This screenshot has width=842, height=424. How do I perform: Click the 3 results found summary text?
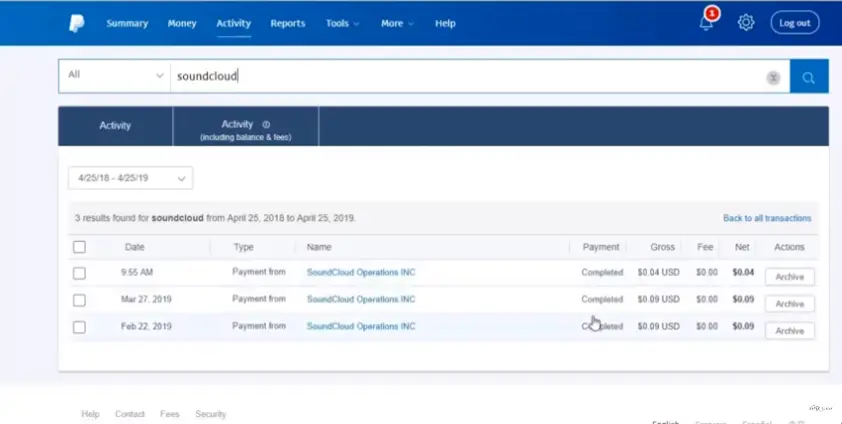pyautogui.click(x=215, y=218)
